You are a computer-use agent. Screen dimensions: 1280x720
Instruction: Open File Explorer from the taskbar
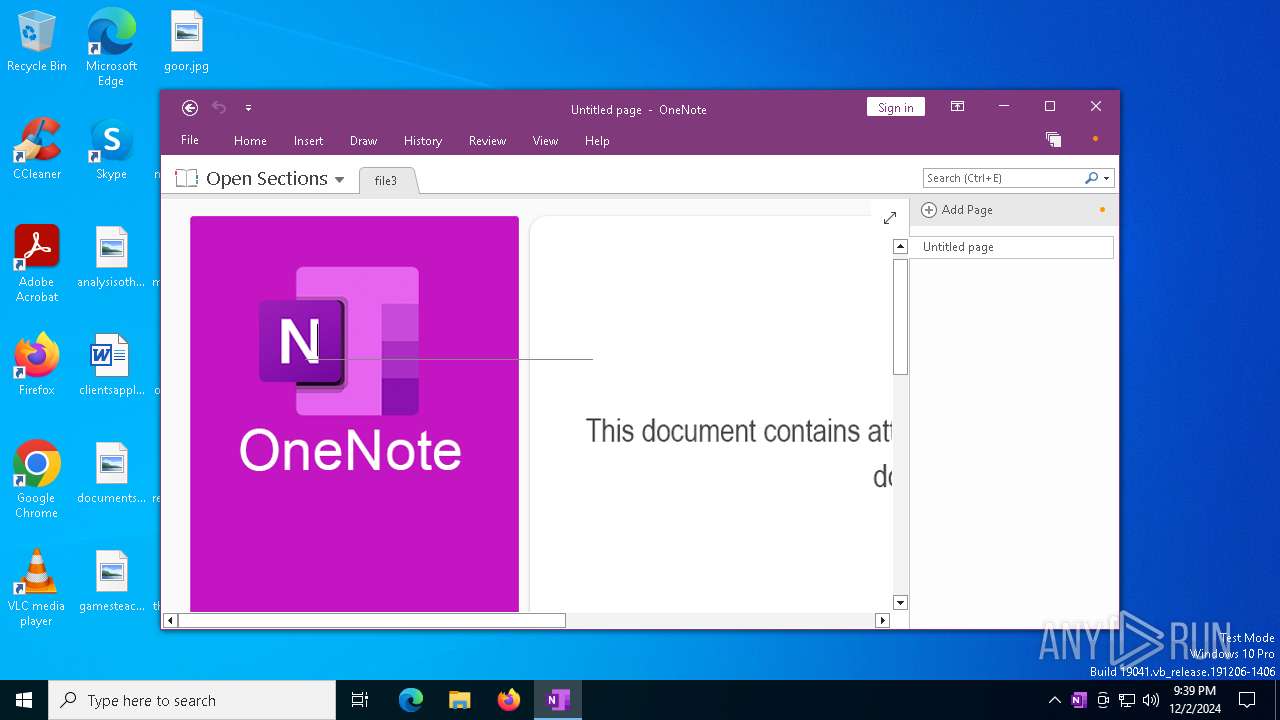point(460,700)
